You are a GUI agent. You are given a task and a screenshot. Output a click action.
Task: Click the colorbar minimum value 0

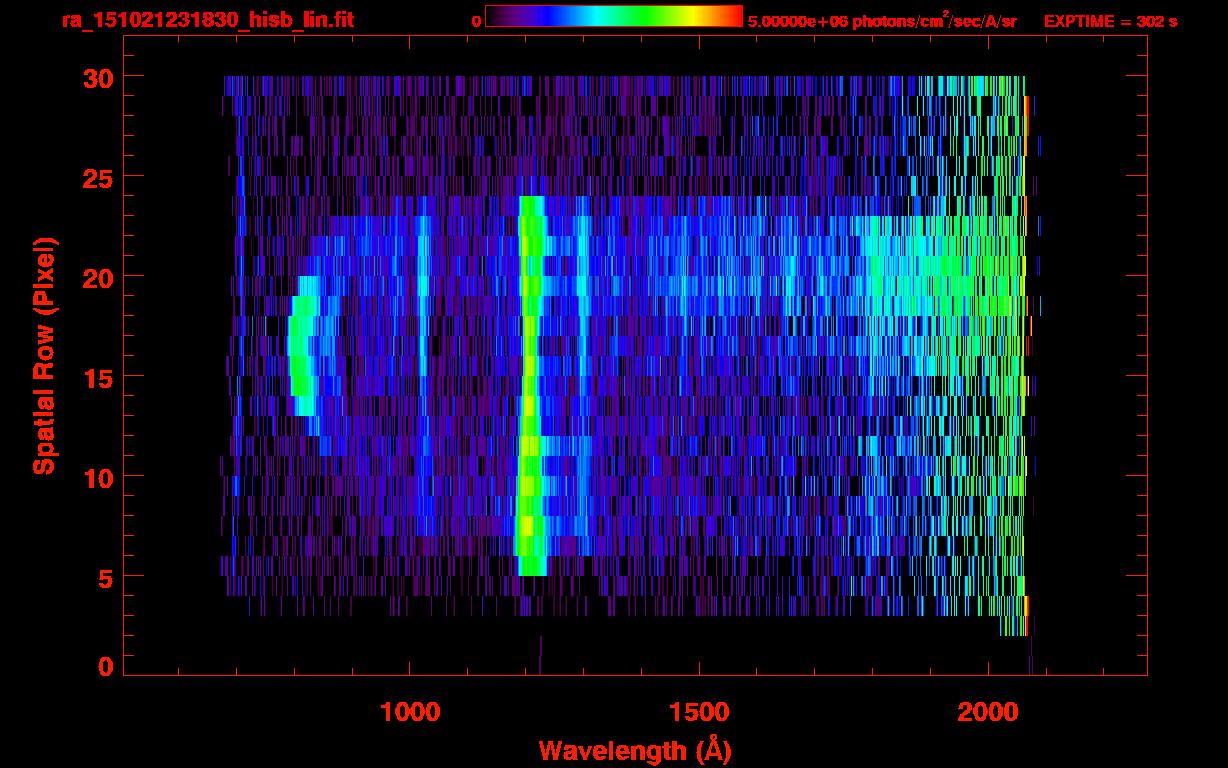476,21
